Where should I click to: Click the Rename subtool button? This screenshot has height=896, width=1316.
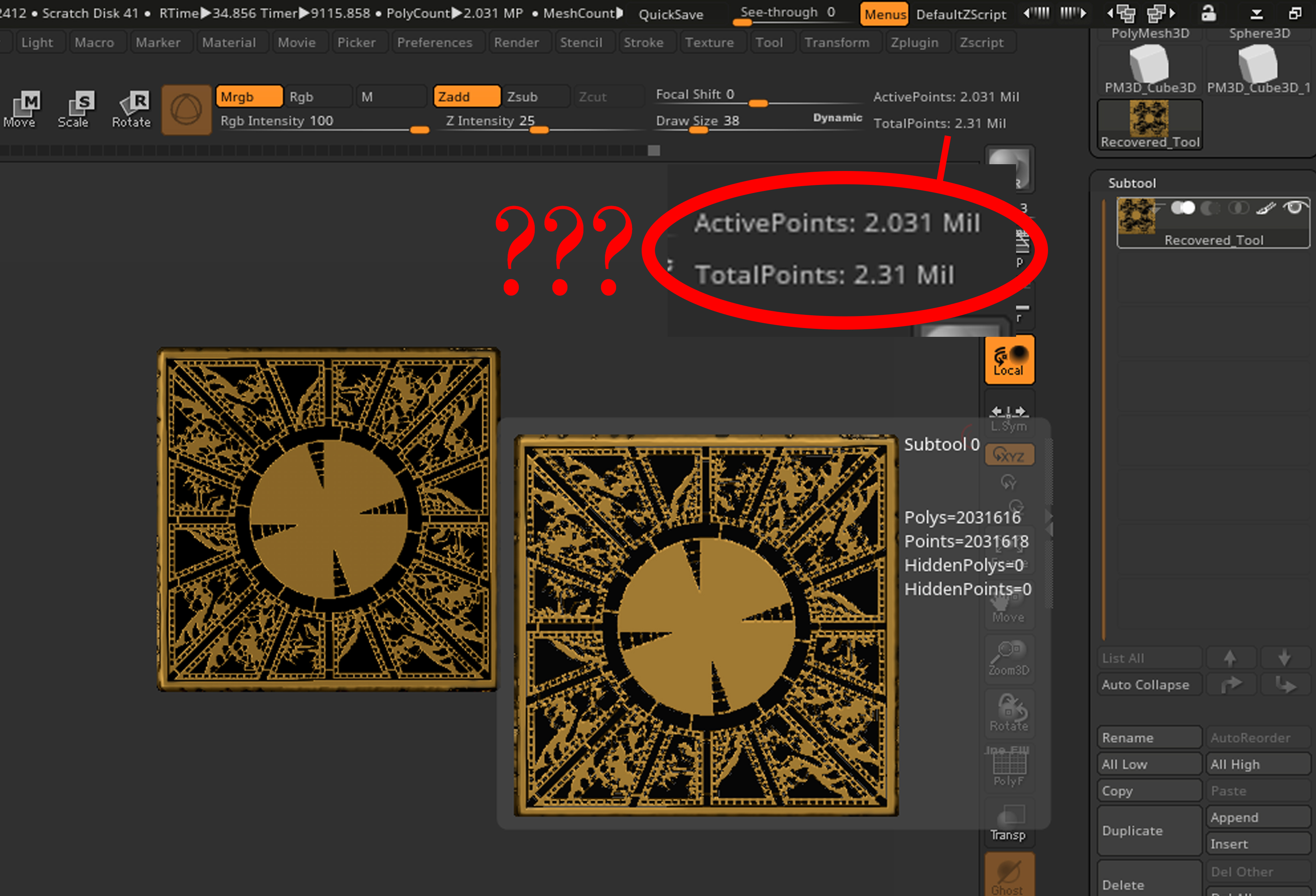click(1149, 737)
